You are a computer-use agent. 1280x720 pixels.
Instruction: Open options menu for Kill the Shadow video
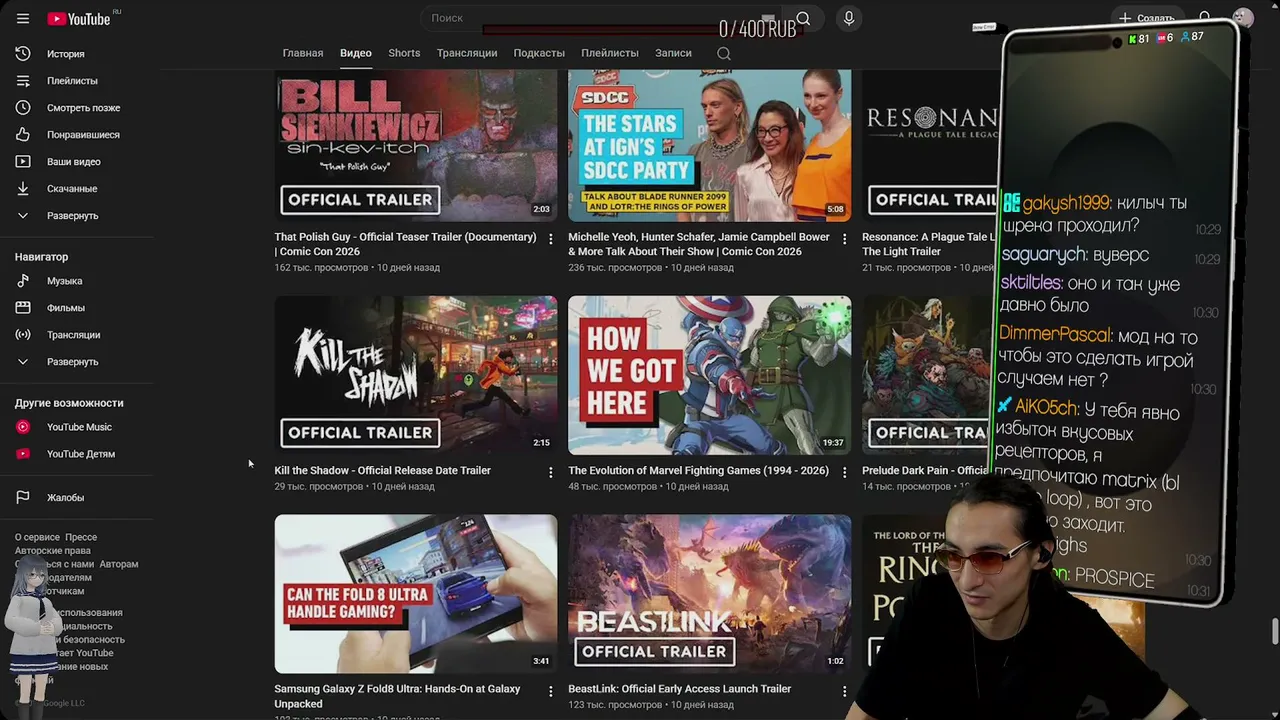pos(550,472)
